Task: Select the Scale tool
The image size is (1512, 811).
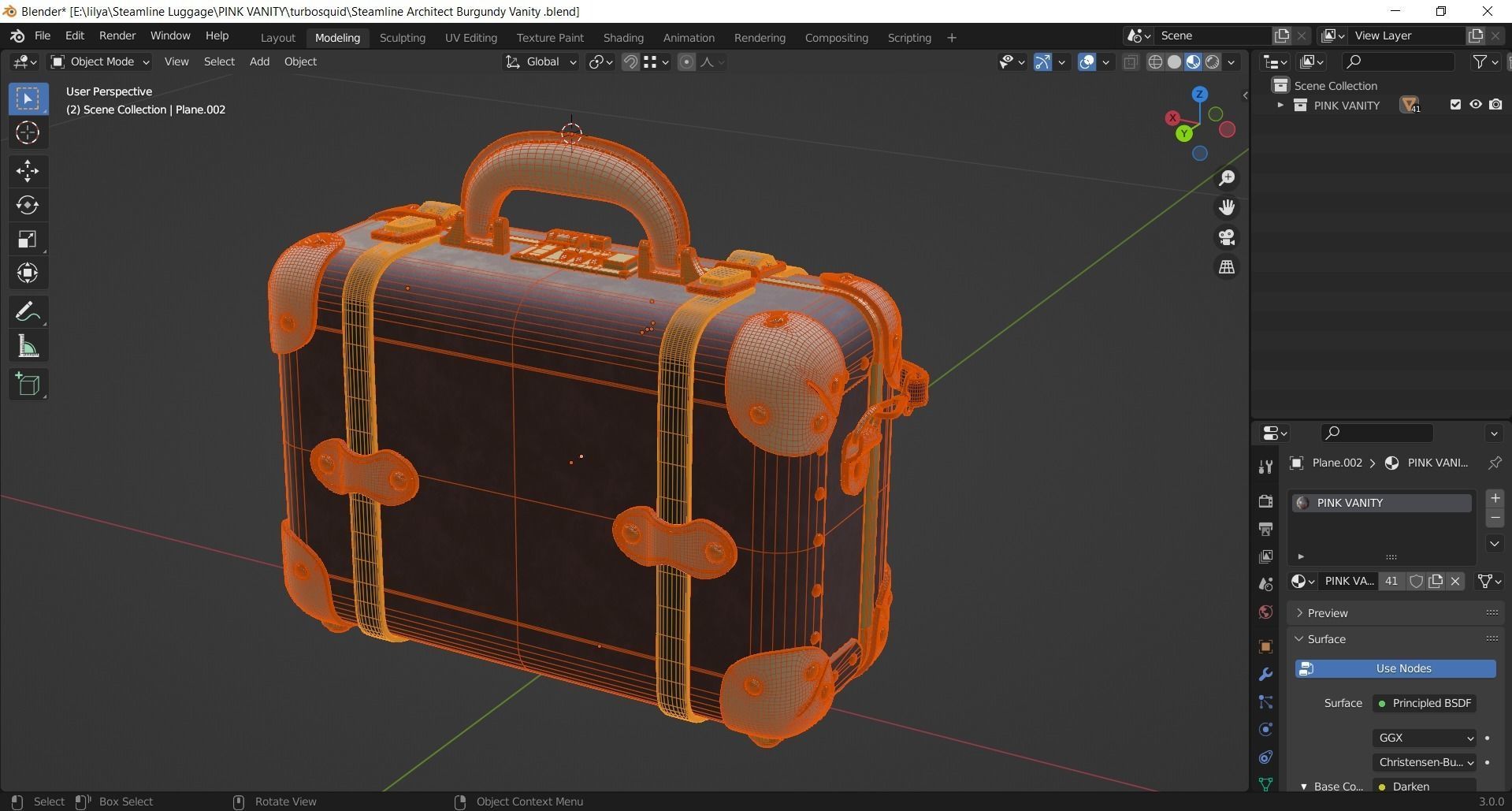Action: pyautogui.click(x=28, y=239)
